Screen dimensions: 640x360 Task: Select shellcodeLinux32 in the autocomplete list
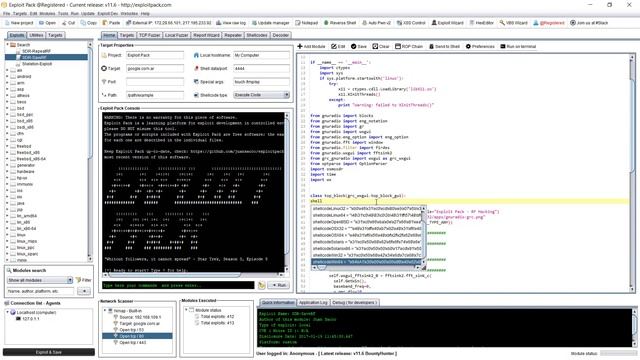coord(367,209)
